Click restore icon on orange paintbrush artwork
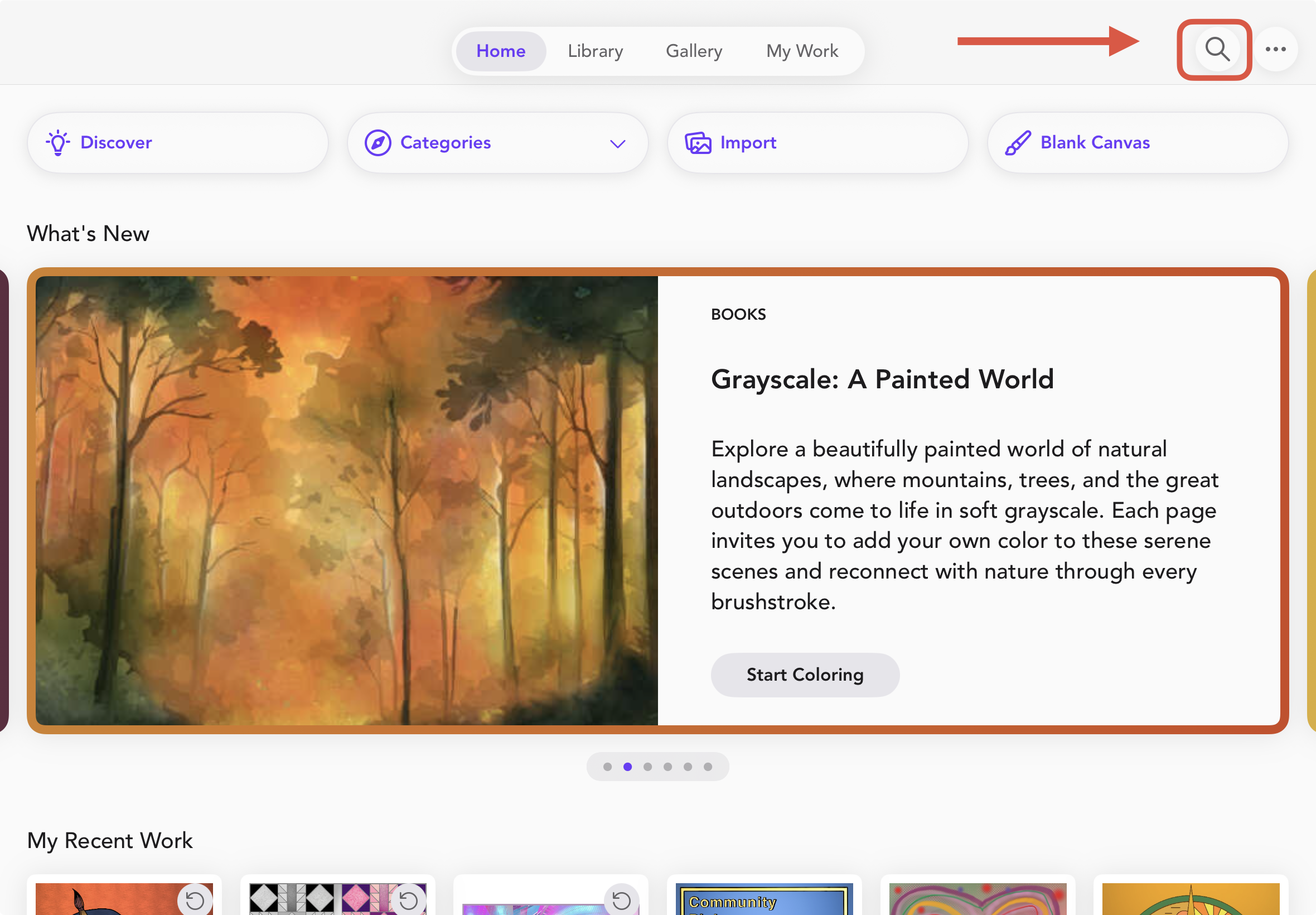 (195, 900)
